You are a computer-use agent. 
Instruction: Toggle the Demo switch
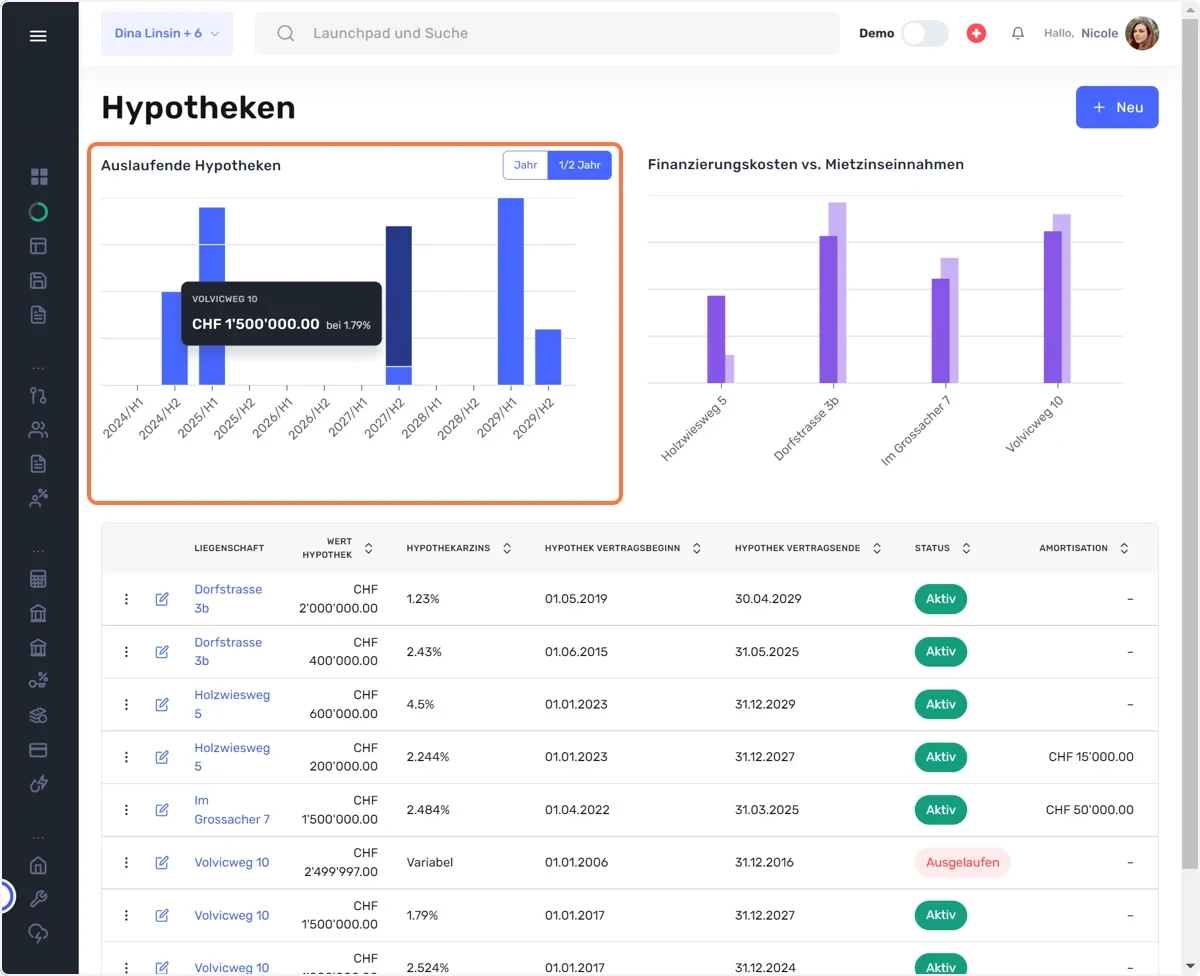tap(924, 33)
